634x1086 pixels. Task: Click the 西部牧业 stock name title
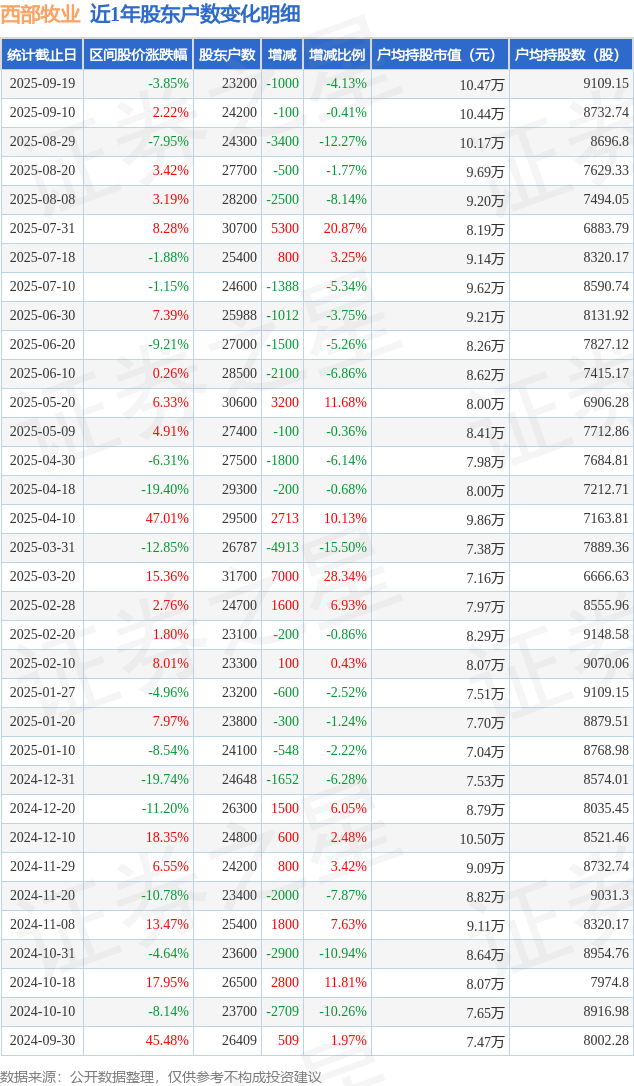(x=40, y=14)
